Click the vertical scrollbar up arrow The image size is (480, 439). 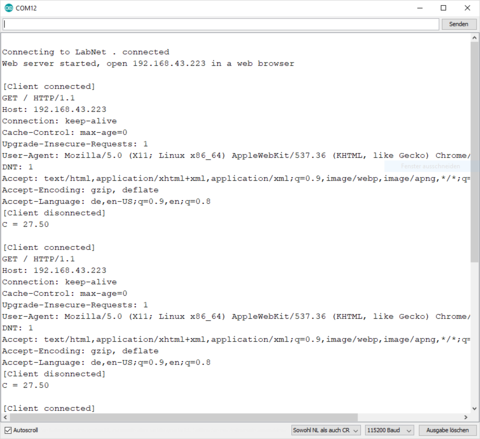[x=474, y=38]
